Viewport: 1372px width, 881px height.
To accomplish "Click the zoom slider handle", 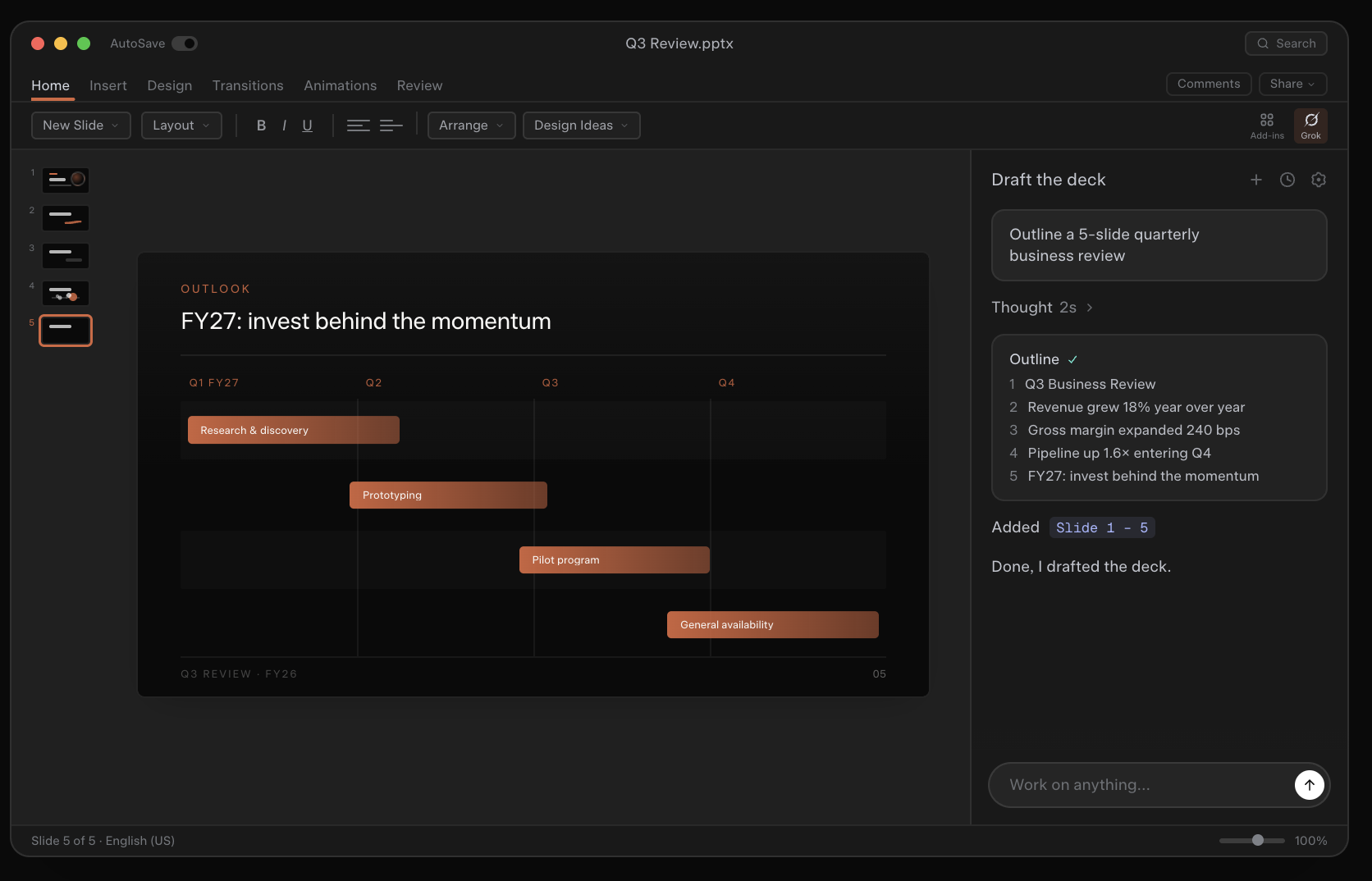I will 1258,840.
